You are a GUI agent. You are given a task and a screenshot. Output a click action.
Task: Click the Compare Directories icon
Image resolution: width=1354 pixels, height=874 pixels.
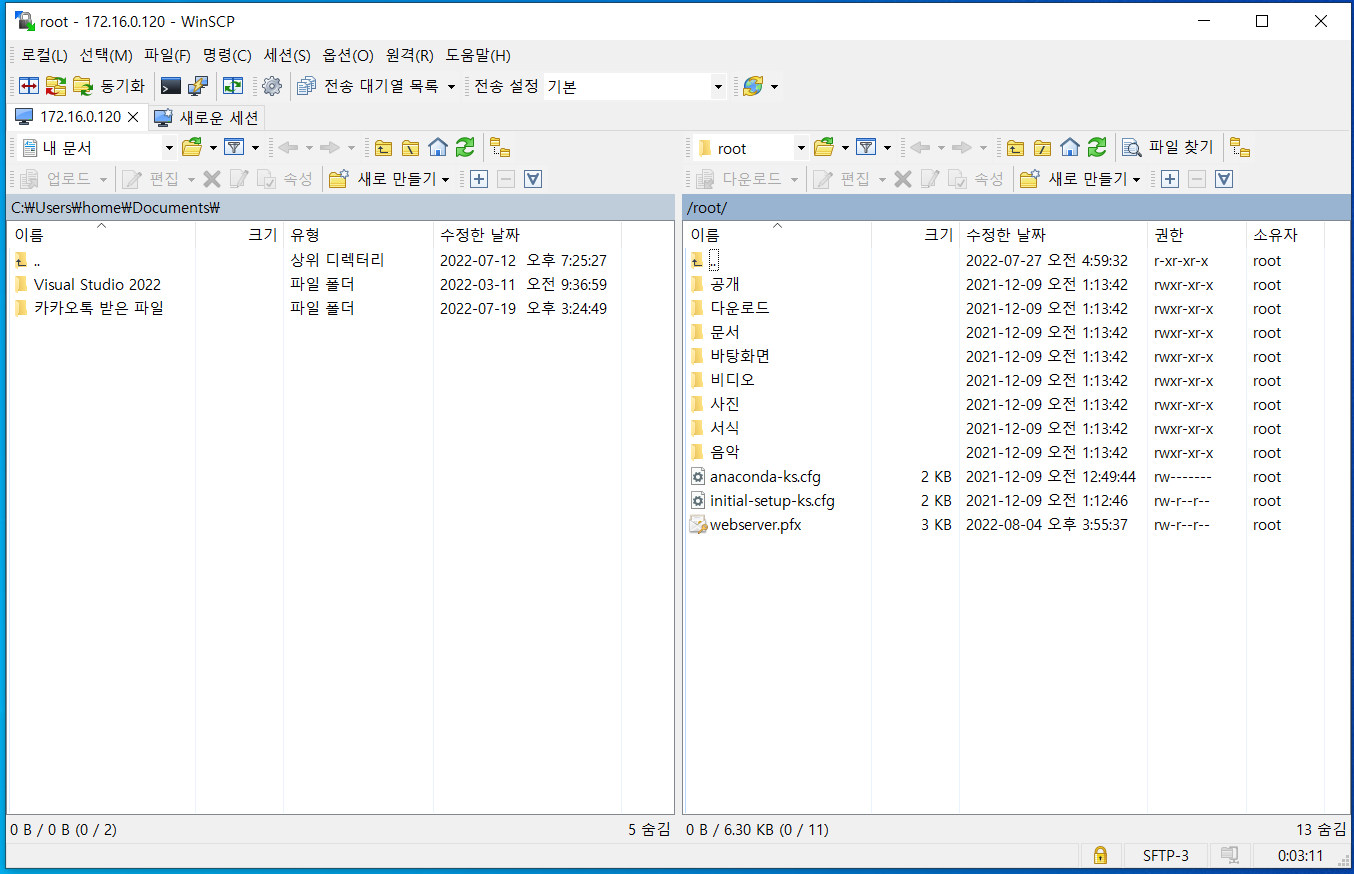pos(30,86)
